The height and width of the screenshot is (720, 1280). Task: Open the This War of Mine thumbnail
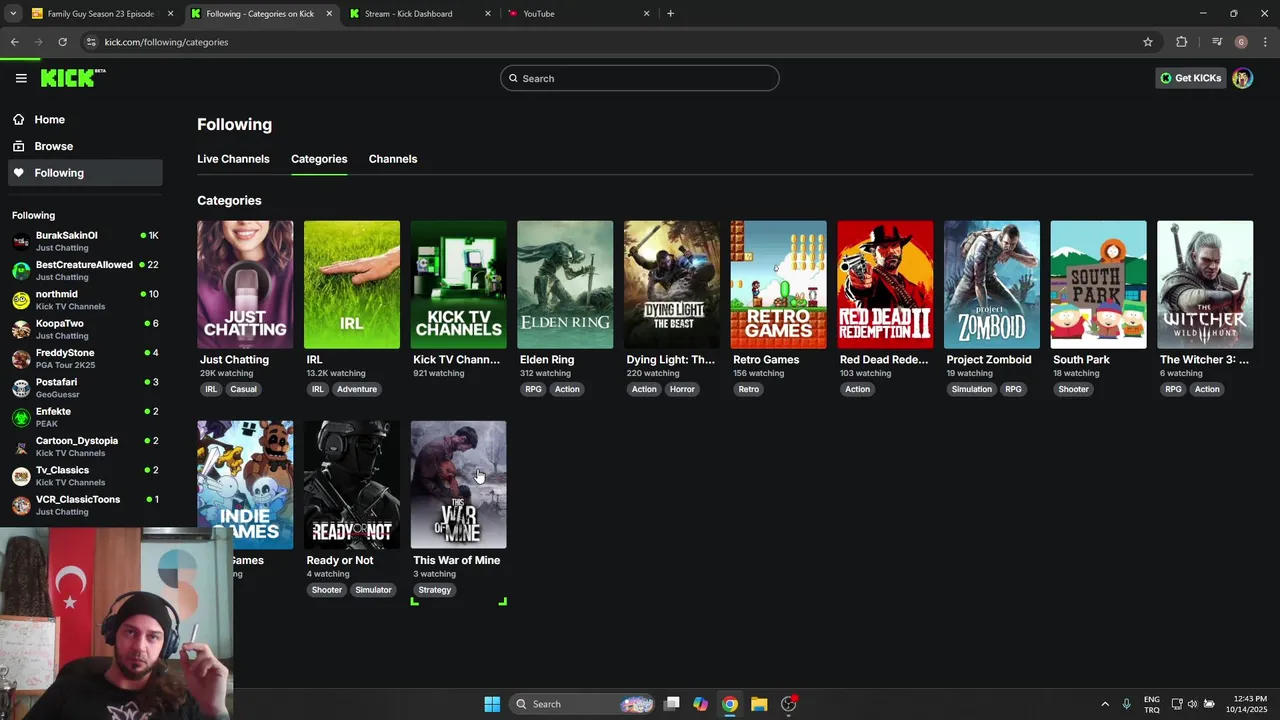pos(458,485)
